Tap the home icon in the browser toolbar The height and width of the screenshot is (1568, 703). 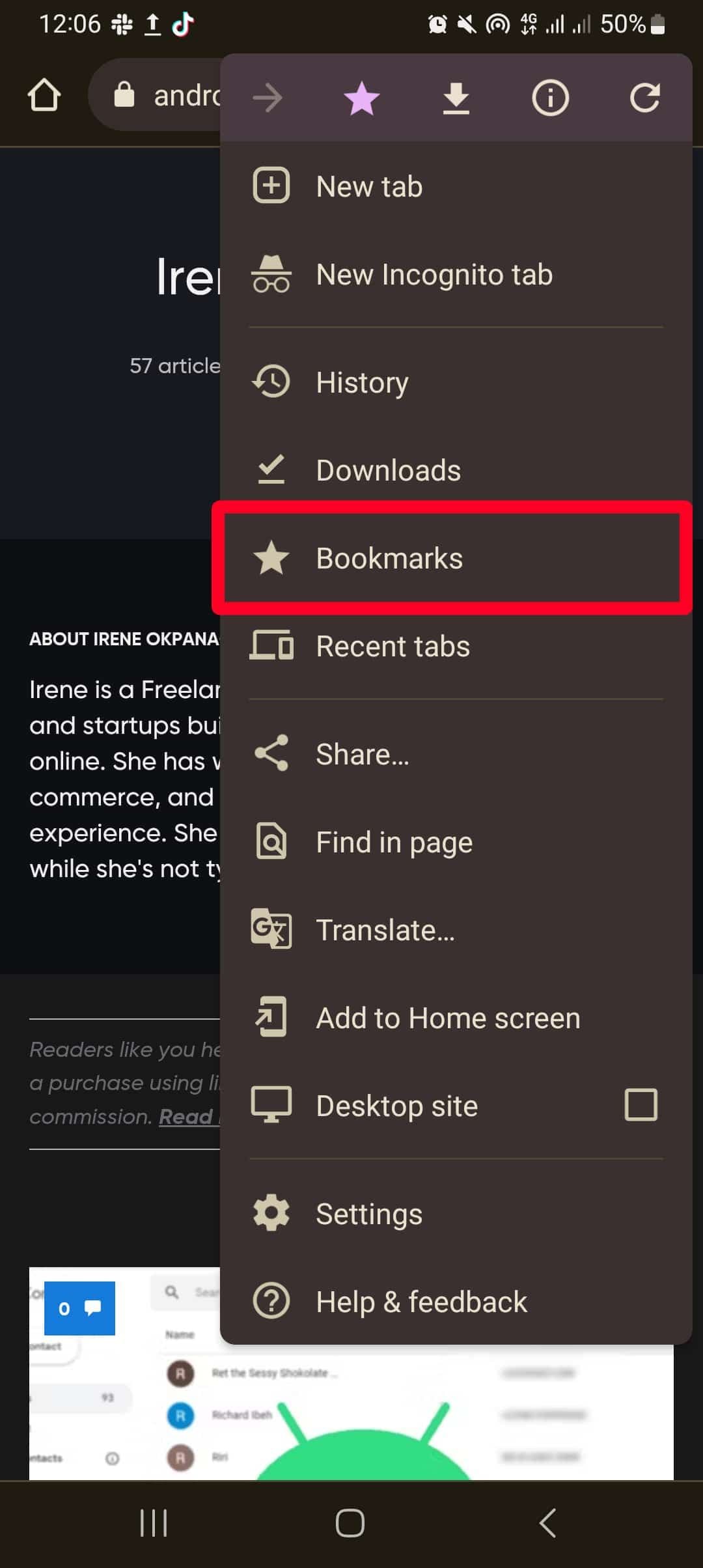pos(44,96)
